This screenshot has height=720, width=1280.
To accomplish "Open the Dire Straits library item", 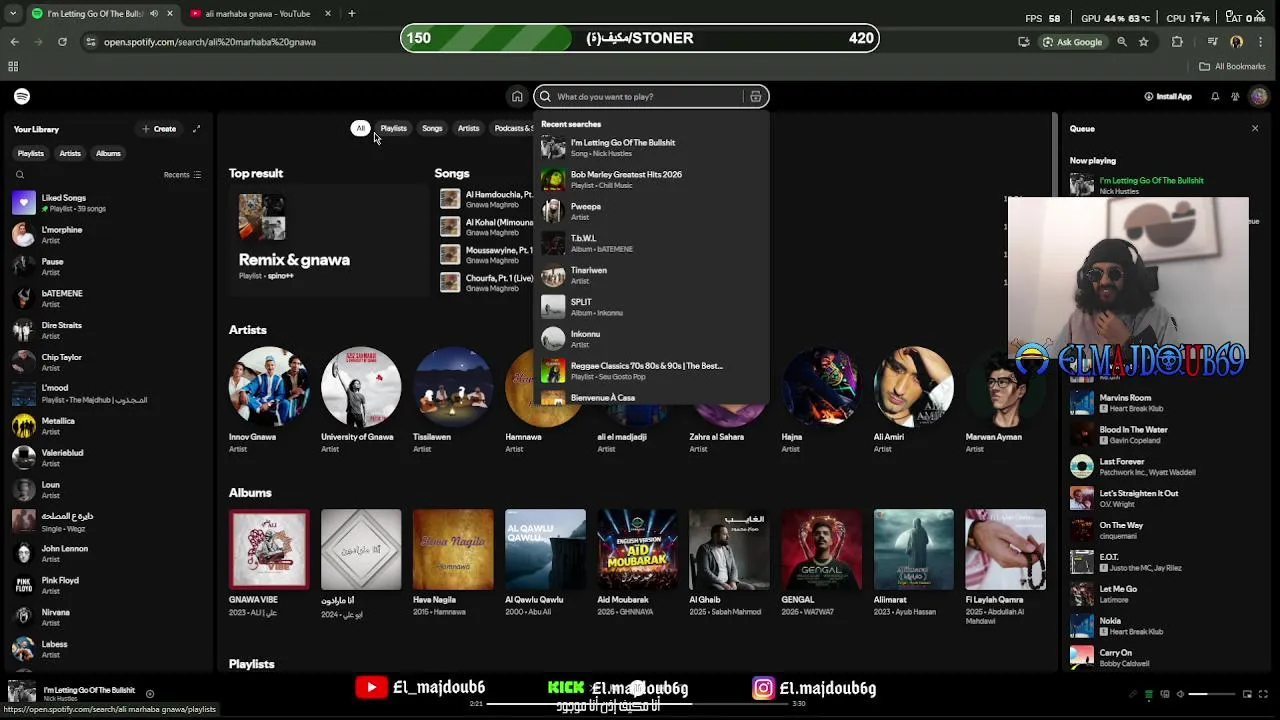I will [108, 330].
